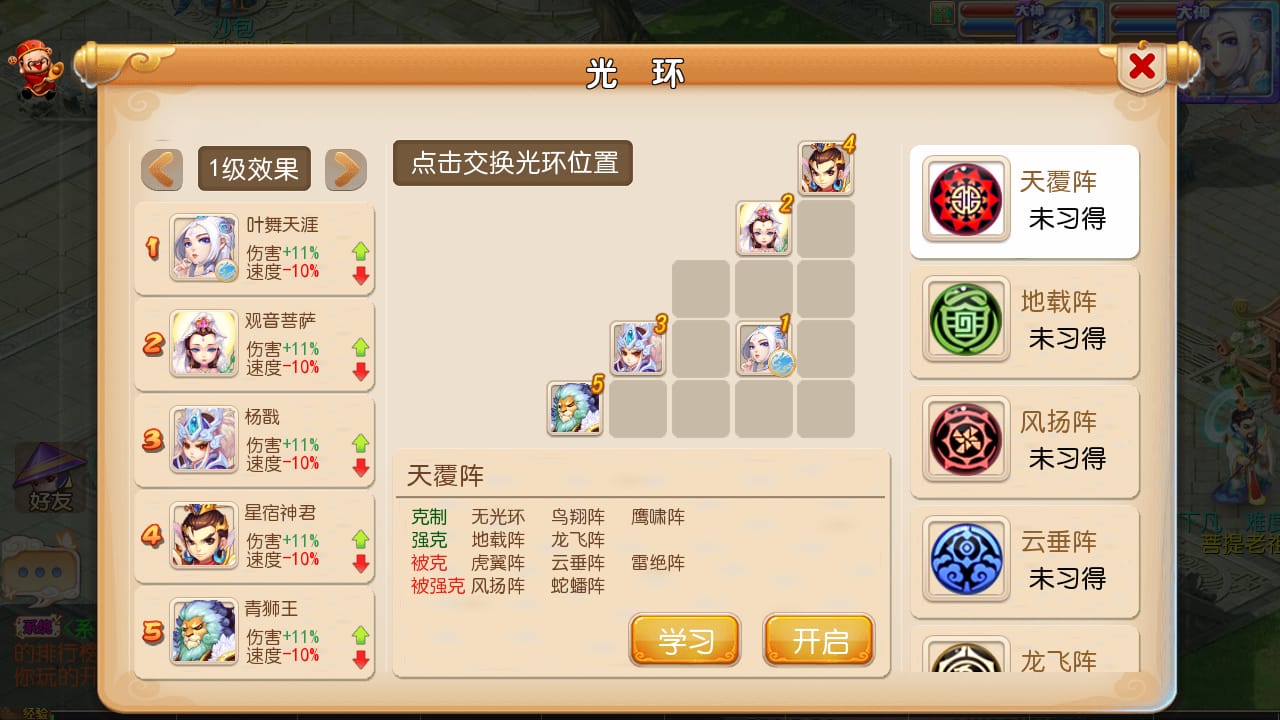Pick the blue 云垂阵 formation icon
1280x720 pixels.
[x=965, y=559]
